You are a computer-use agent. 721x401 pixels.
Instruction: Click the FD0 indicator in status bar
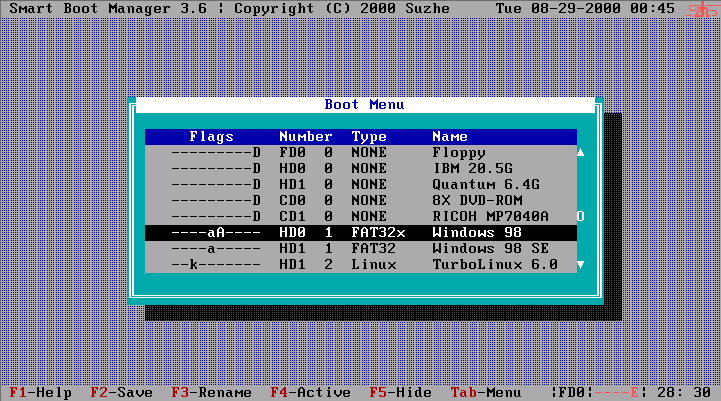(x=575, y=393)
